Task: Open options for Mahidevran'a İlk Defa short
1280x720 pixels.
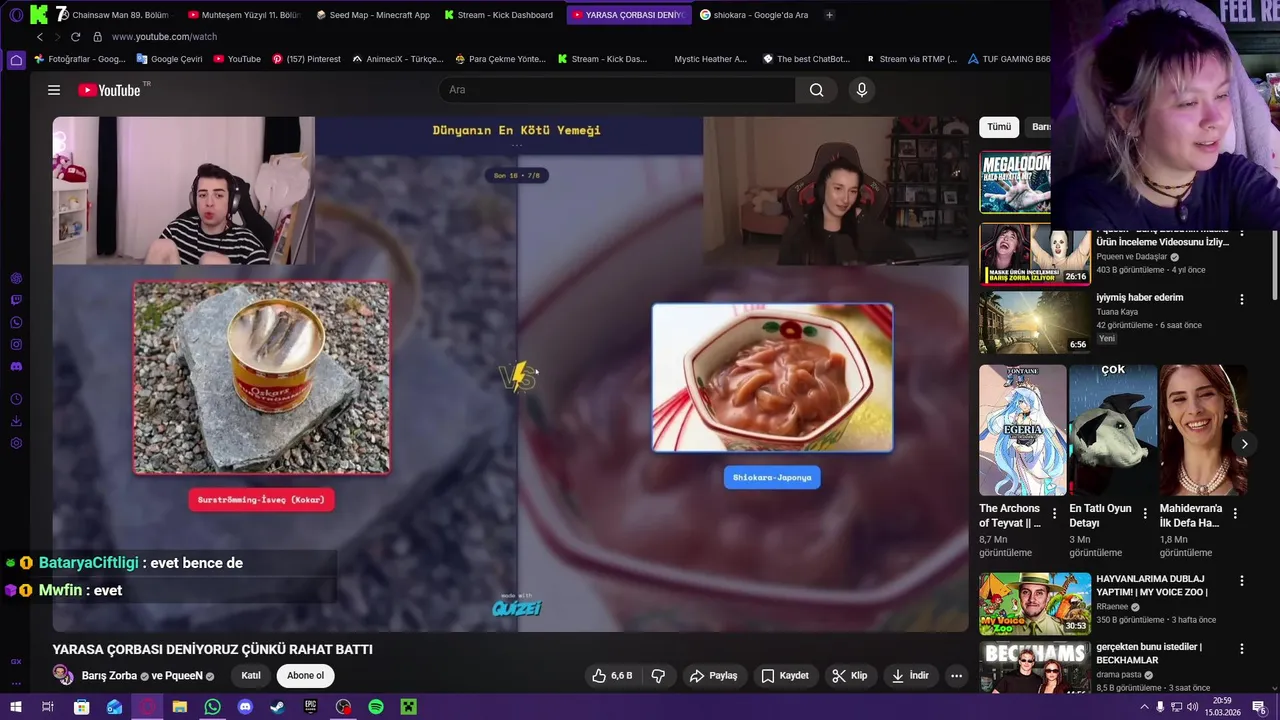Action: tap(1235, 514)
